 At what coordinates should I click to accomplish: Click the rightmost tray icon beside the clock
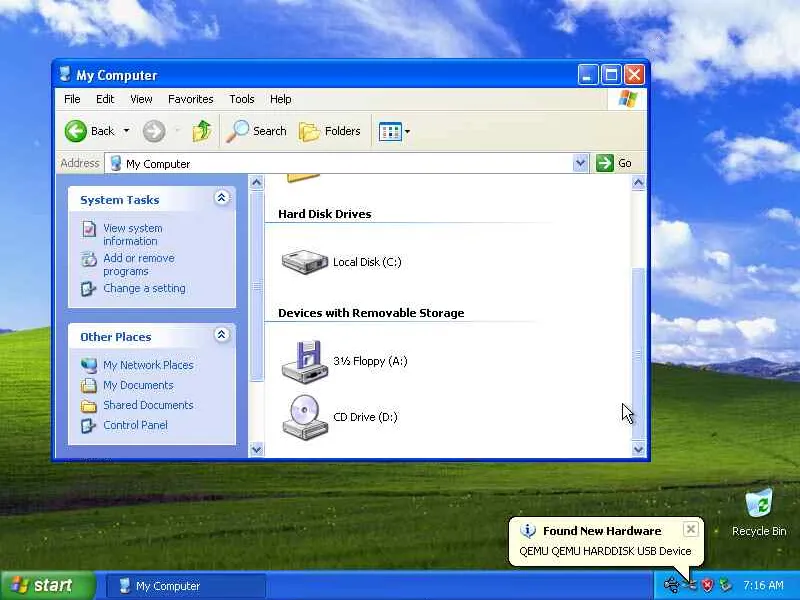pos(725,585)
